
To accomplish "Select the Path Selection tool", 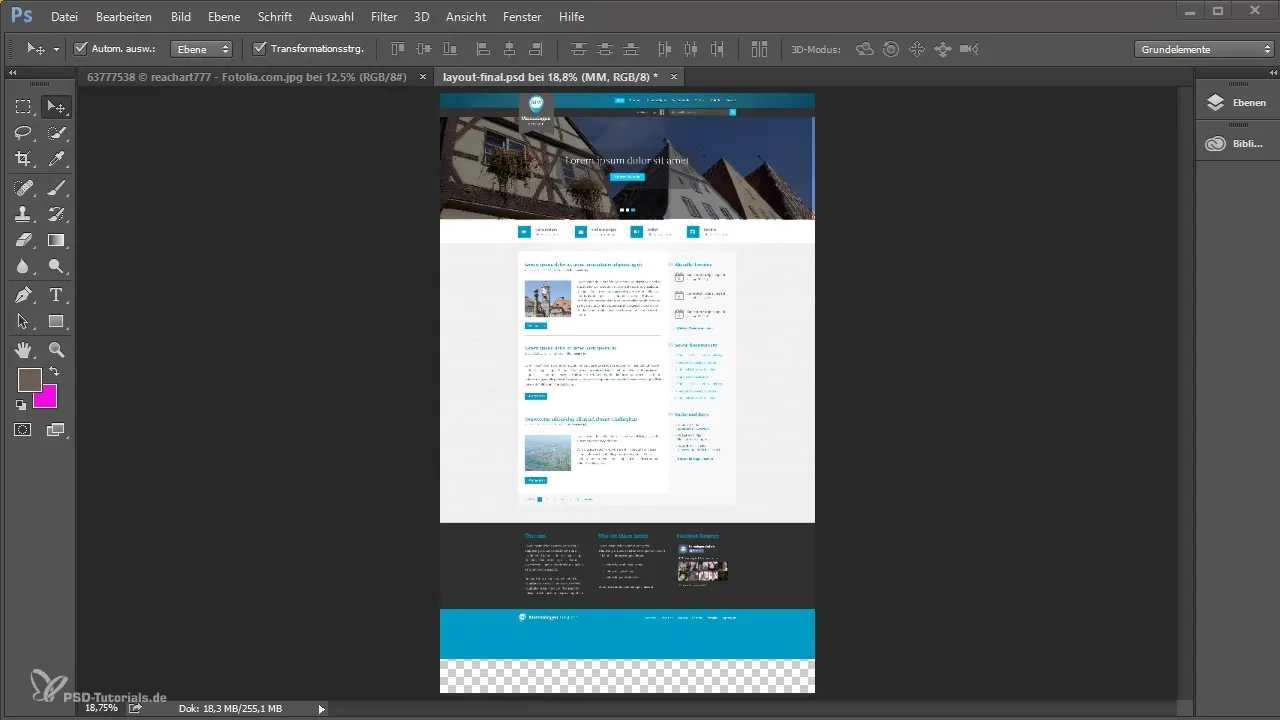I will 23,321.
